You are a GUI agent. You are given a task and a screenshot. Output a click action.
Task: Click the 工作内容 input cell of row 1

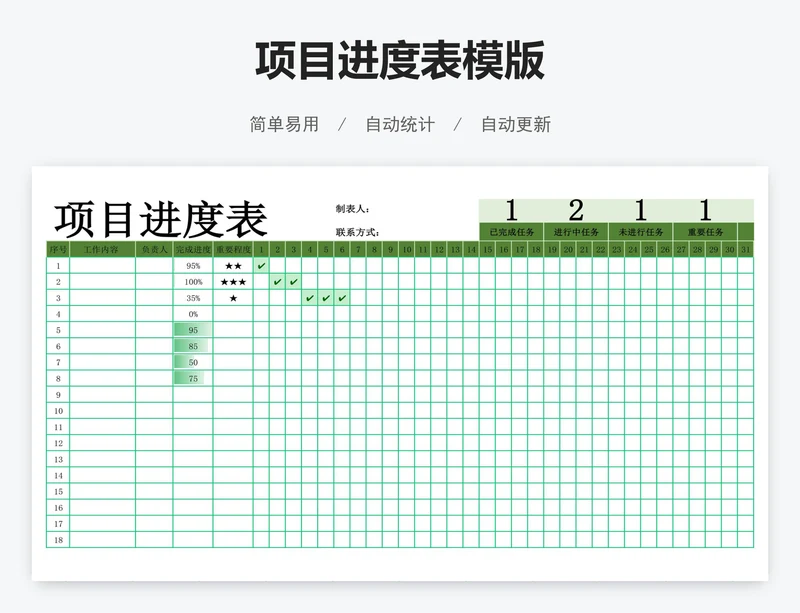coord(102,266)
